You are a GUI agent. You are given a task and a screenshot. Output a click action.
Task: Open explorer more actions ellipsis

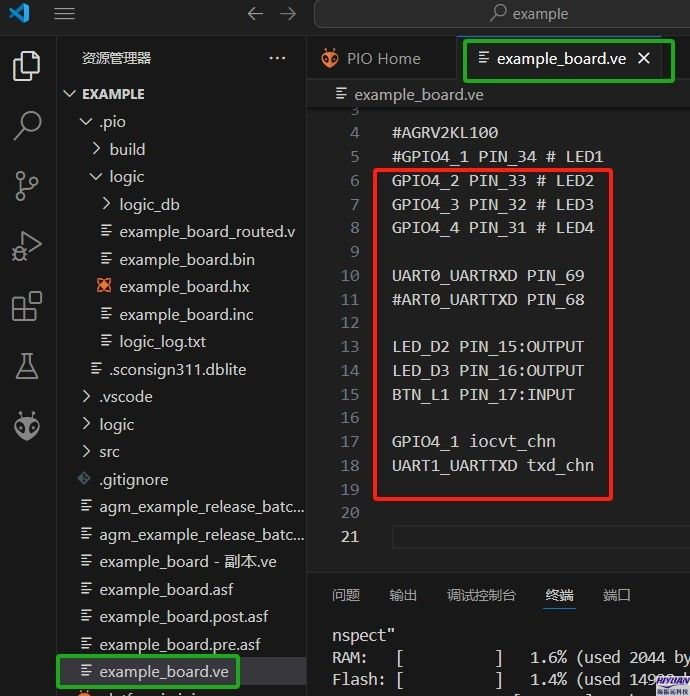coord(277,59)
